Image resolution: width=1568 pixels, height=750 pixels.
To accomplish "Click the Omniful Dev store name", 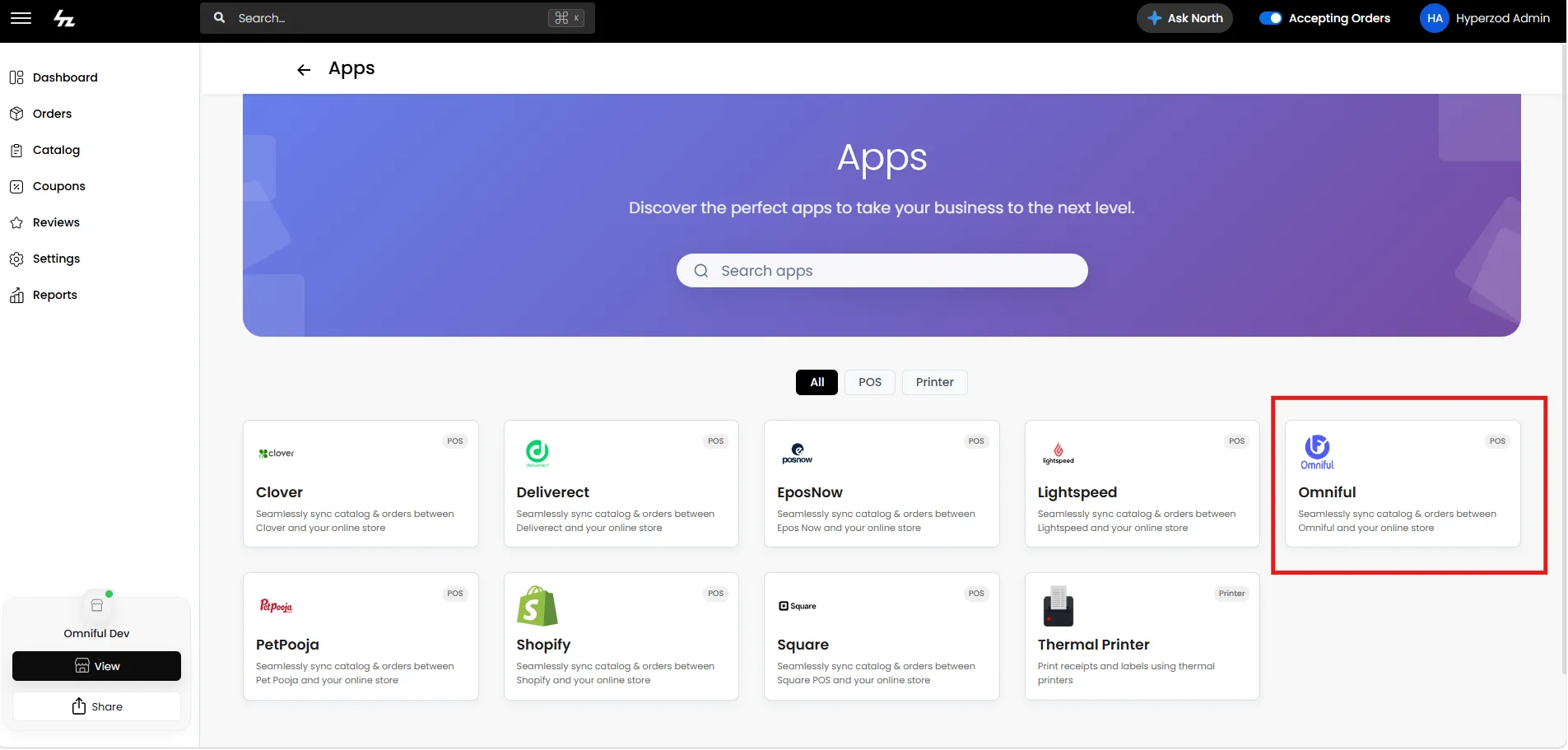I will 96,633.
